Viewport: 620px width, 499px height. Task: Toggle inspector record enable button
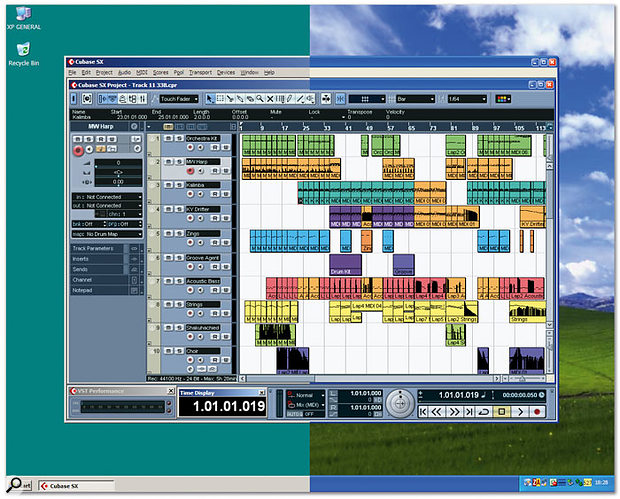pyautogui.click(x=78, y=150)
